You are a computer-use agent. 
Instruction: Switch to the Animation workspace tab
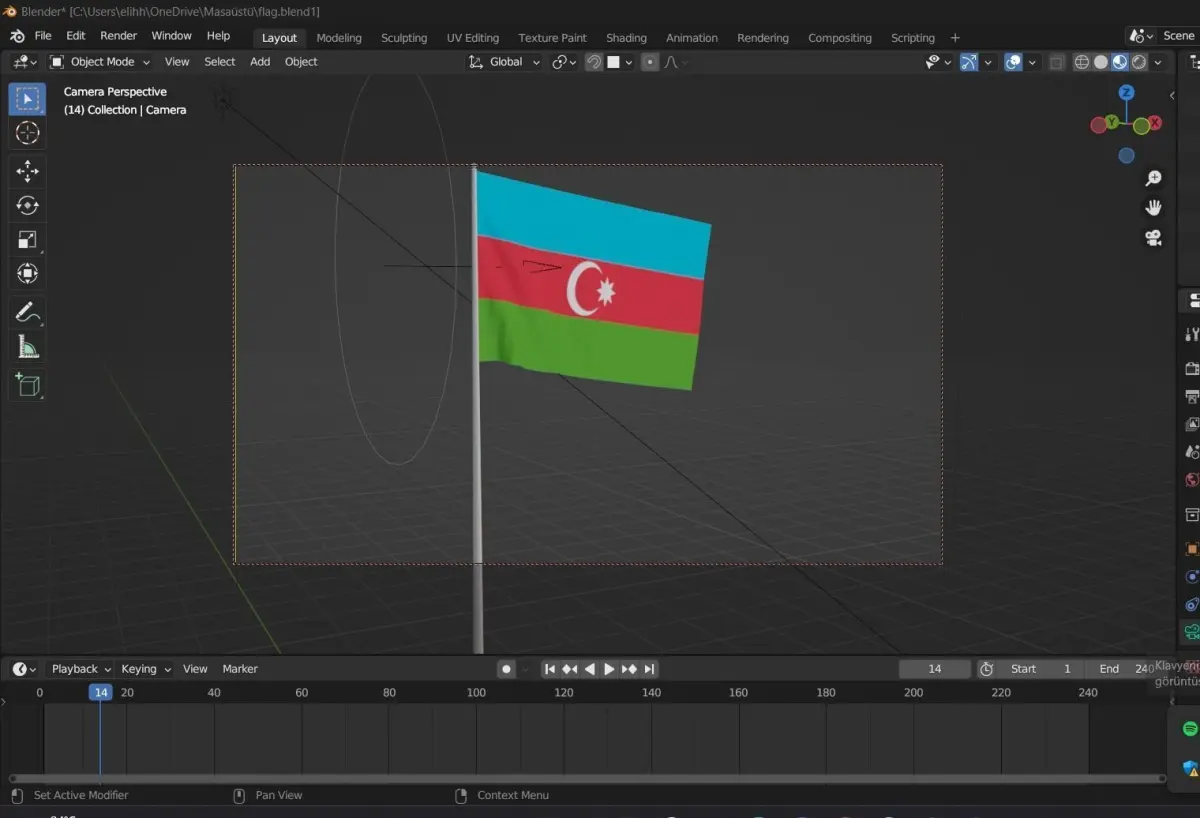tap(692, 38)
